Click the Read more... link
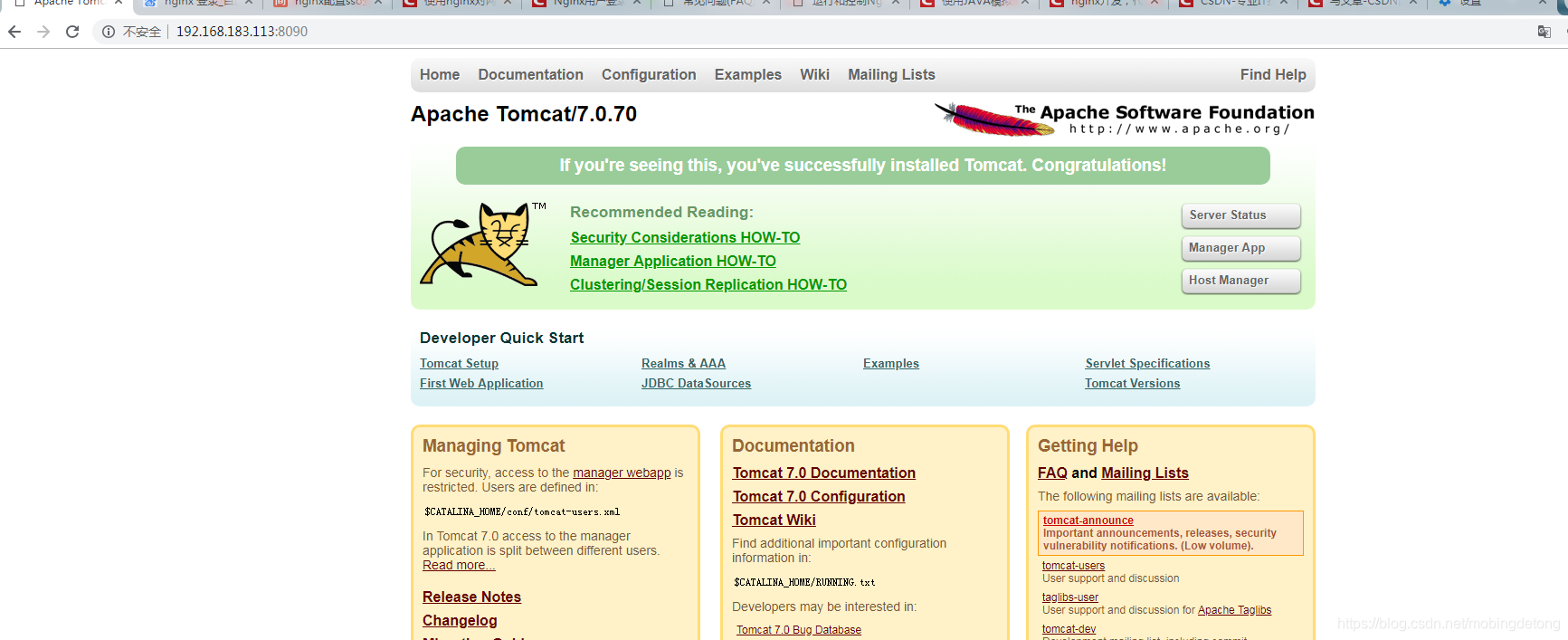 click(x=459, y=565)
